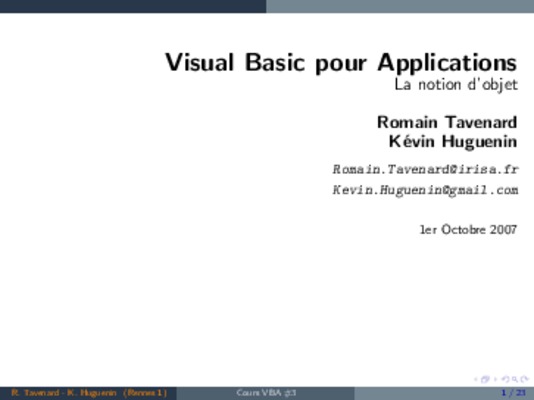
Task: Click the go-back curved arrow navigation icon
Action: 505,379
